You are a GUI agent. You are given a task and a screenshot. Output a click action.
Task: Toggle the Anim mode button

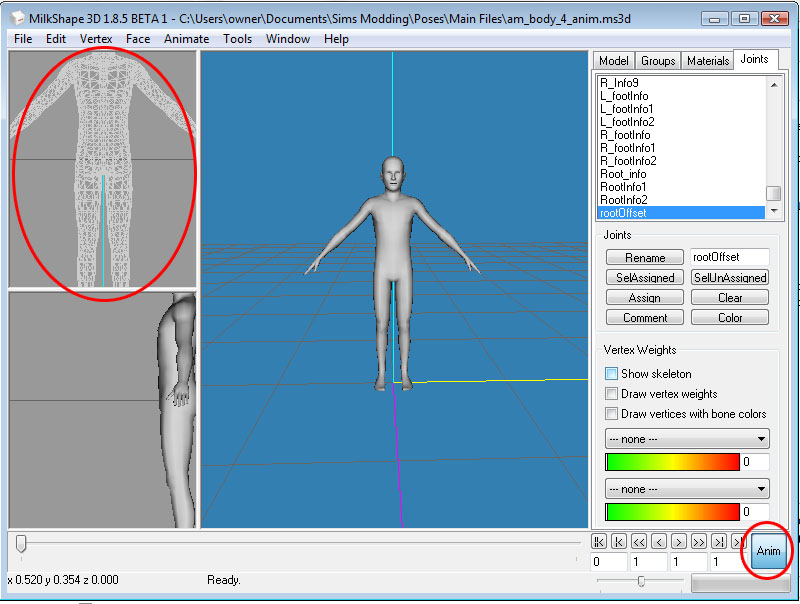coord(768,551)
